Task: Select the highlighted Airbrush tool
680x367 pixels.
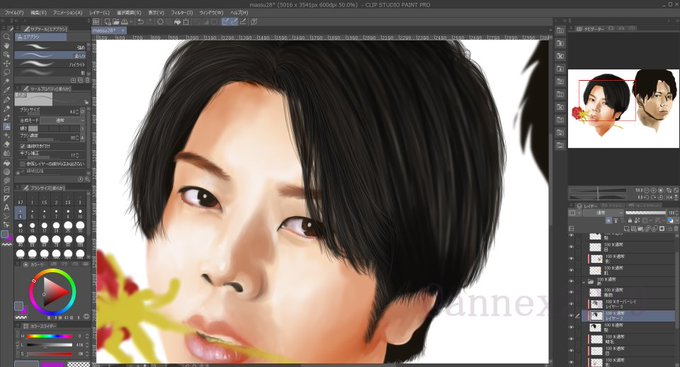Action: coord(7,126)
